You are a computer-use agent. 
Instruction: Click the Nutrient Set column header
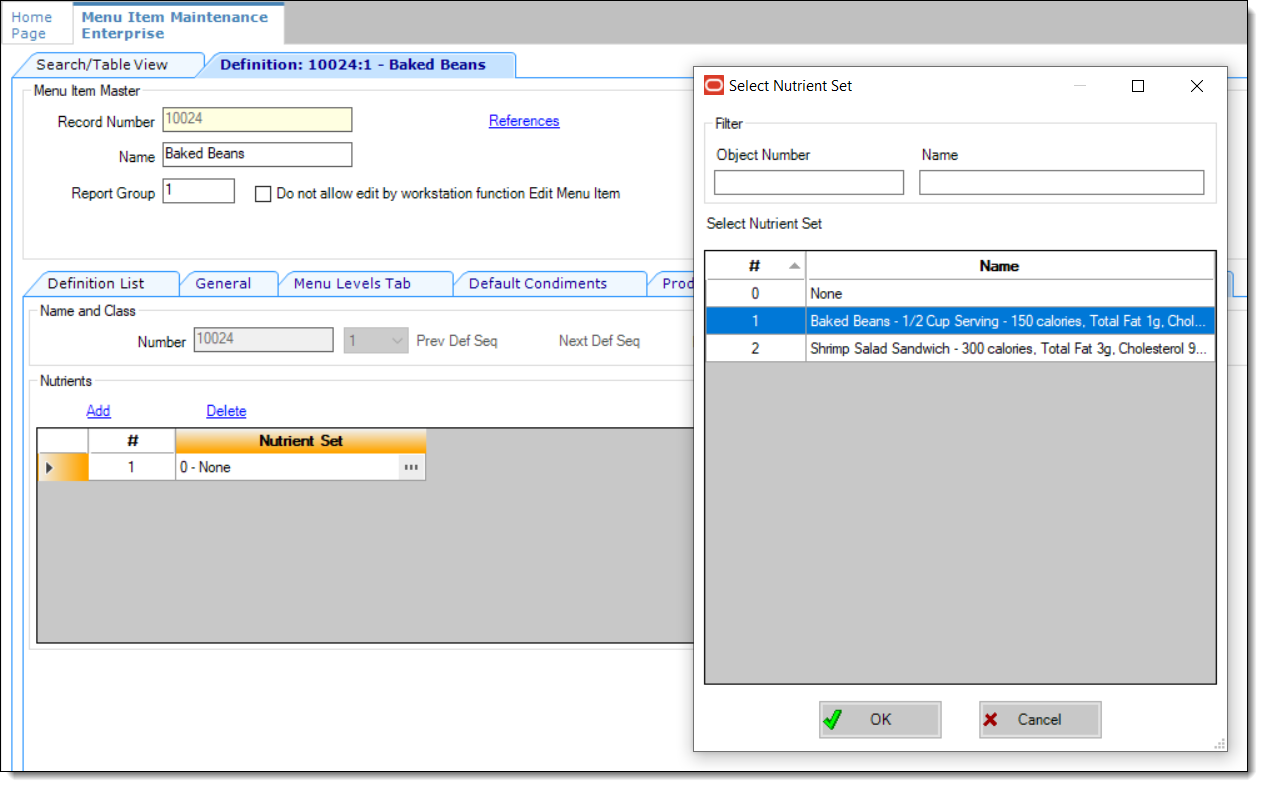tap(301, 441)
